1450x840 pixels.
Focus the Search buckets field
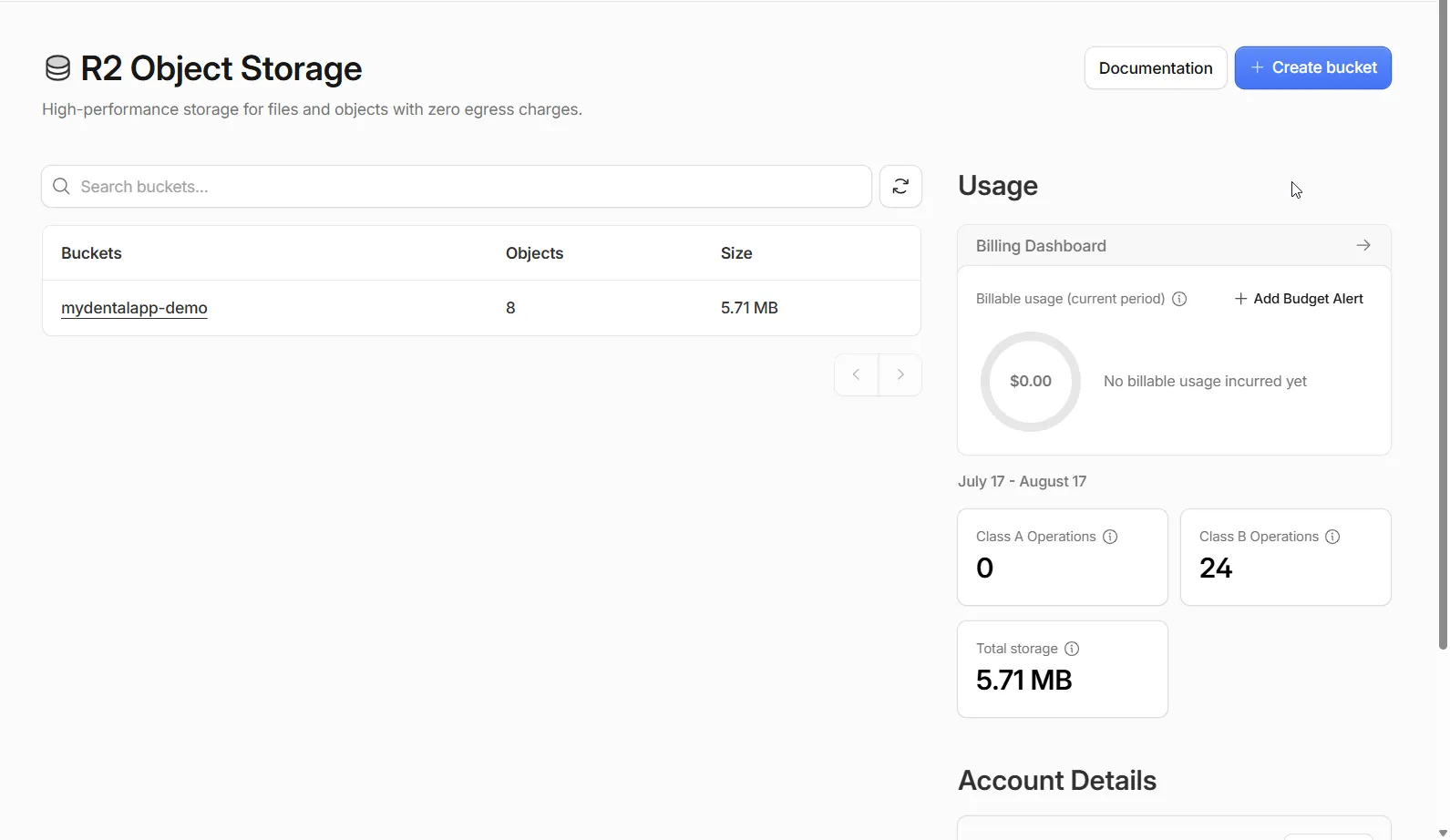[457, 187]
